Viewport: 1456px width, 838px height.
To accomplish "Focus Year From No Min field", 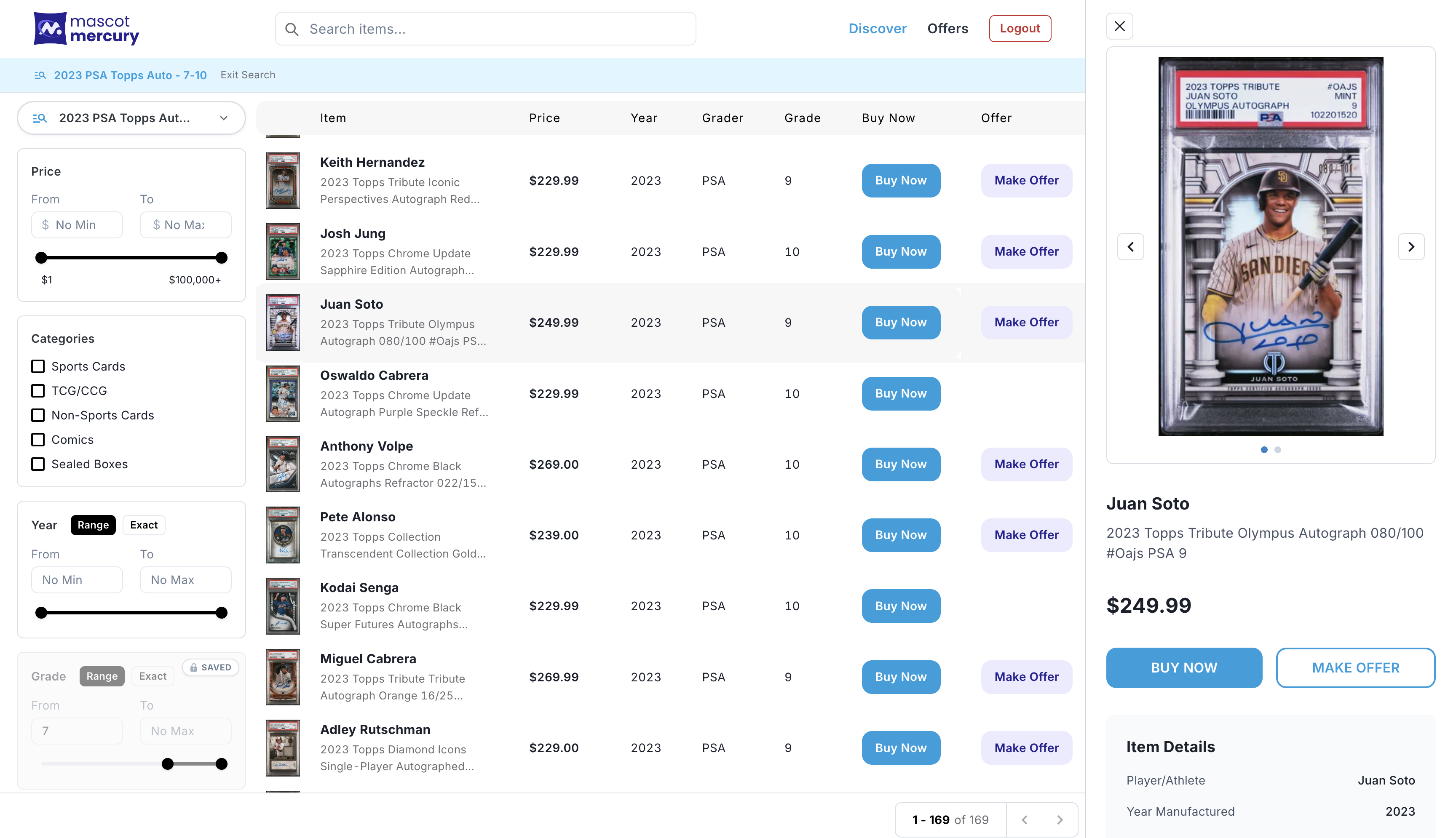I will click(77, 580).
